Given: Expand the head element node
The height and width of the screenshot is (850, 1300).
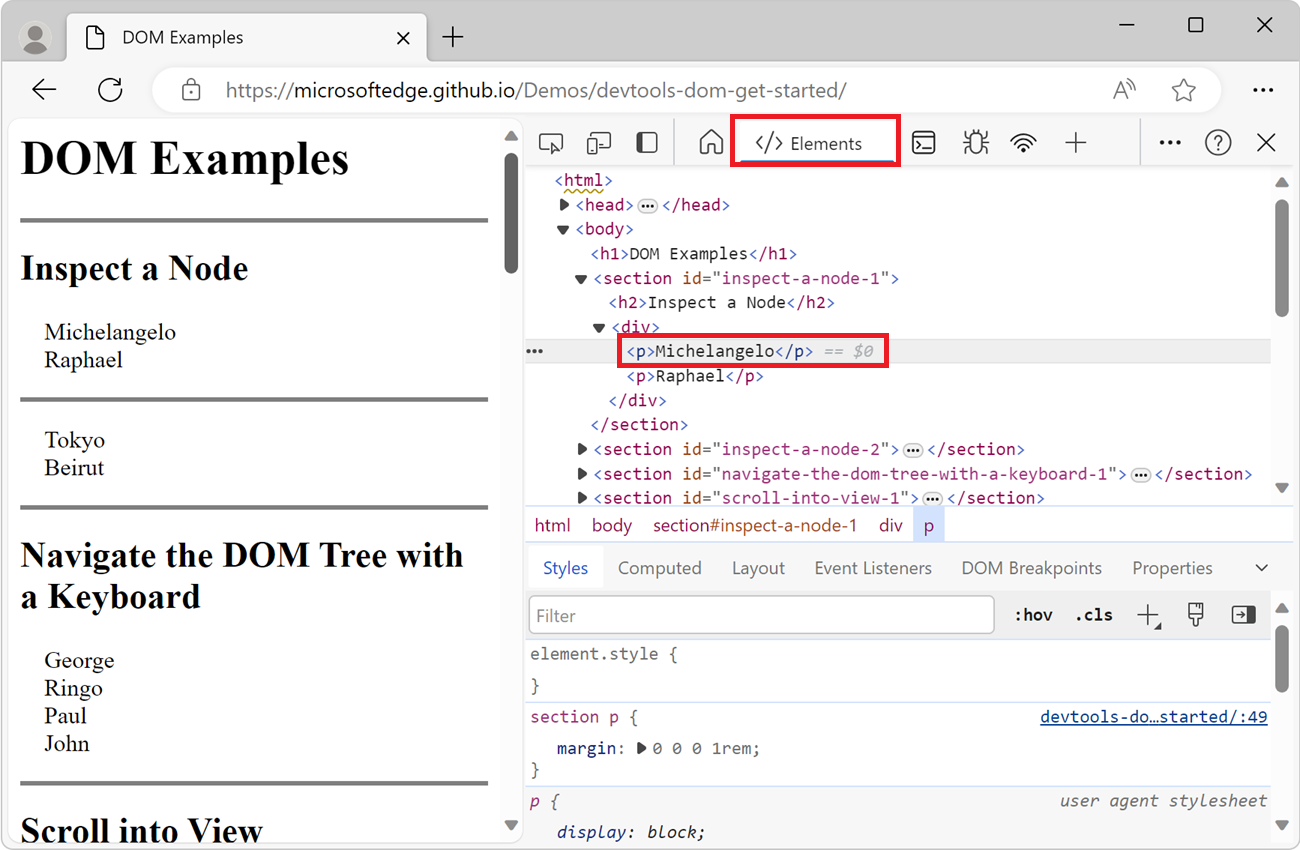Looking at the screenshot, I should point(565,205).
